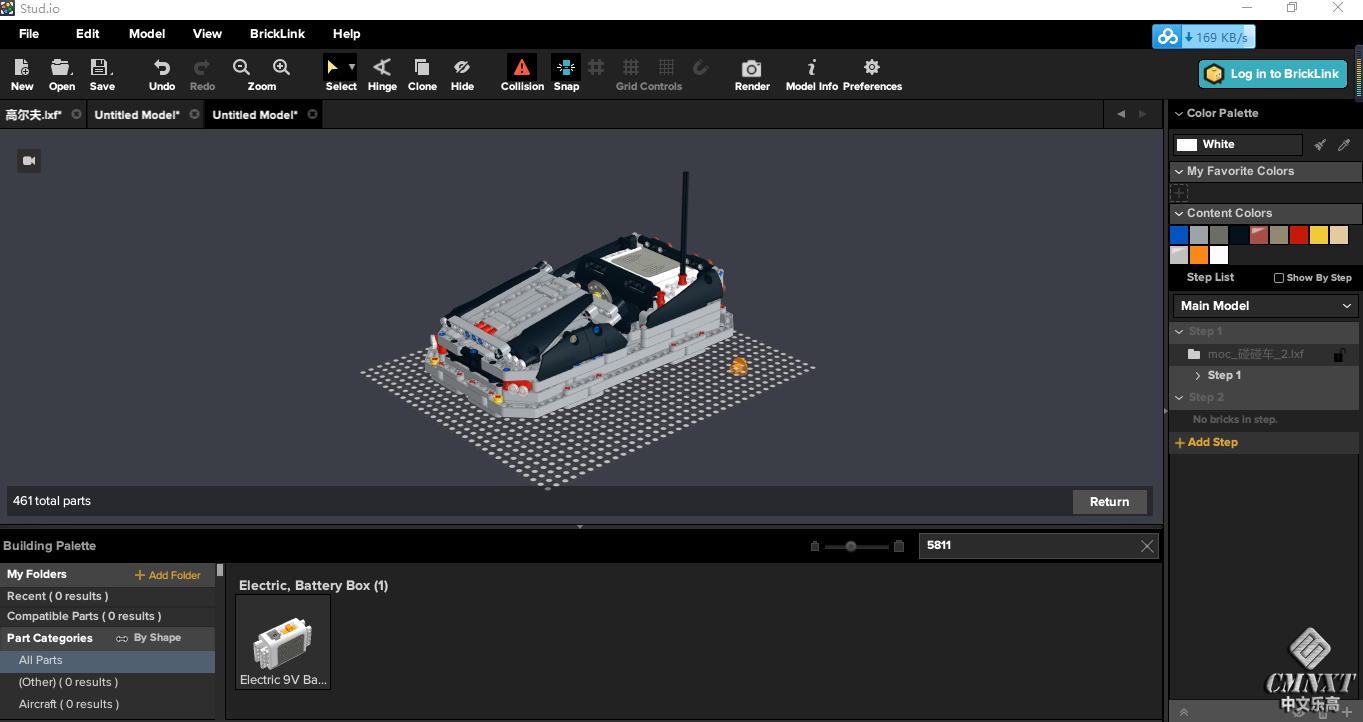
Task: Switch to the 高尔夫.lxf tab
Action: pos(34,115)
